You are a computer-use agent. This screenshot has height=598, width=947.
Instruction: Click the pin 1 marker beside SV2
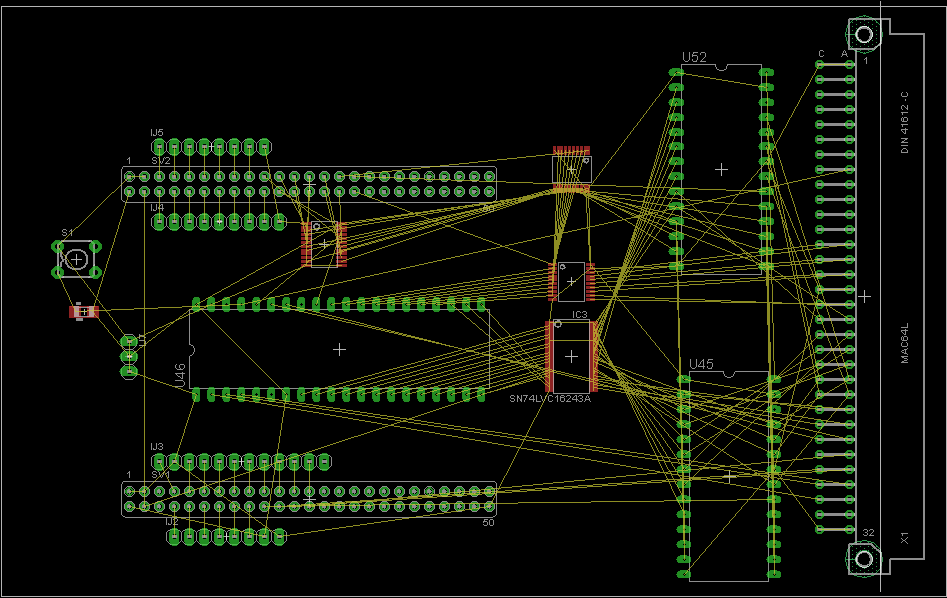(129, 161)
